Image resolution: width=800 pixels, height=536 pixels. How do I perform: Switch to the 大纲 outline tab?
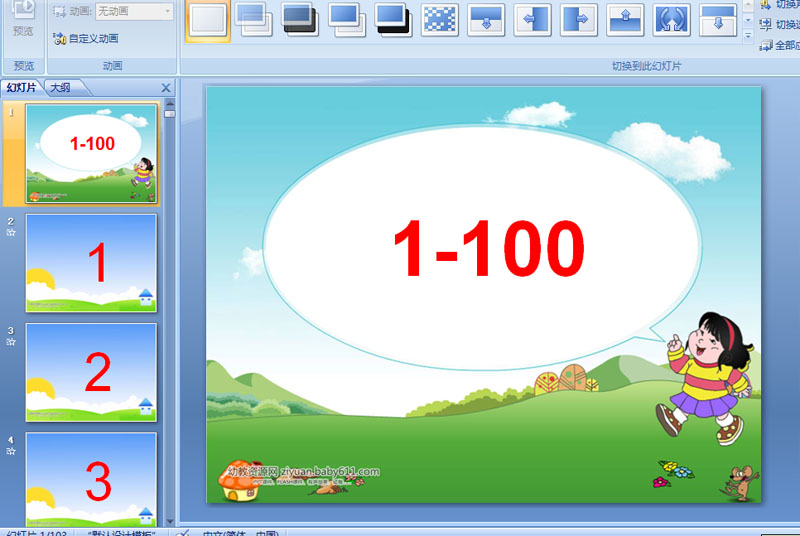[60, 88]
